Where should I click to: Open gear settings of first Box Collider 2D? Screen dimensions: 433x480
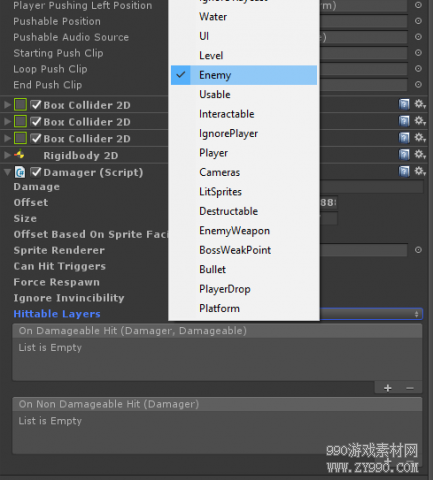click(420, 104)
